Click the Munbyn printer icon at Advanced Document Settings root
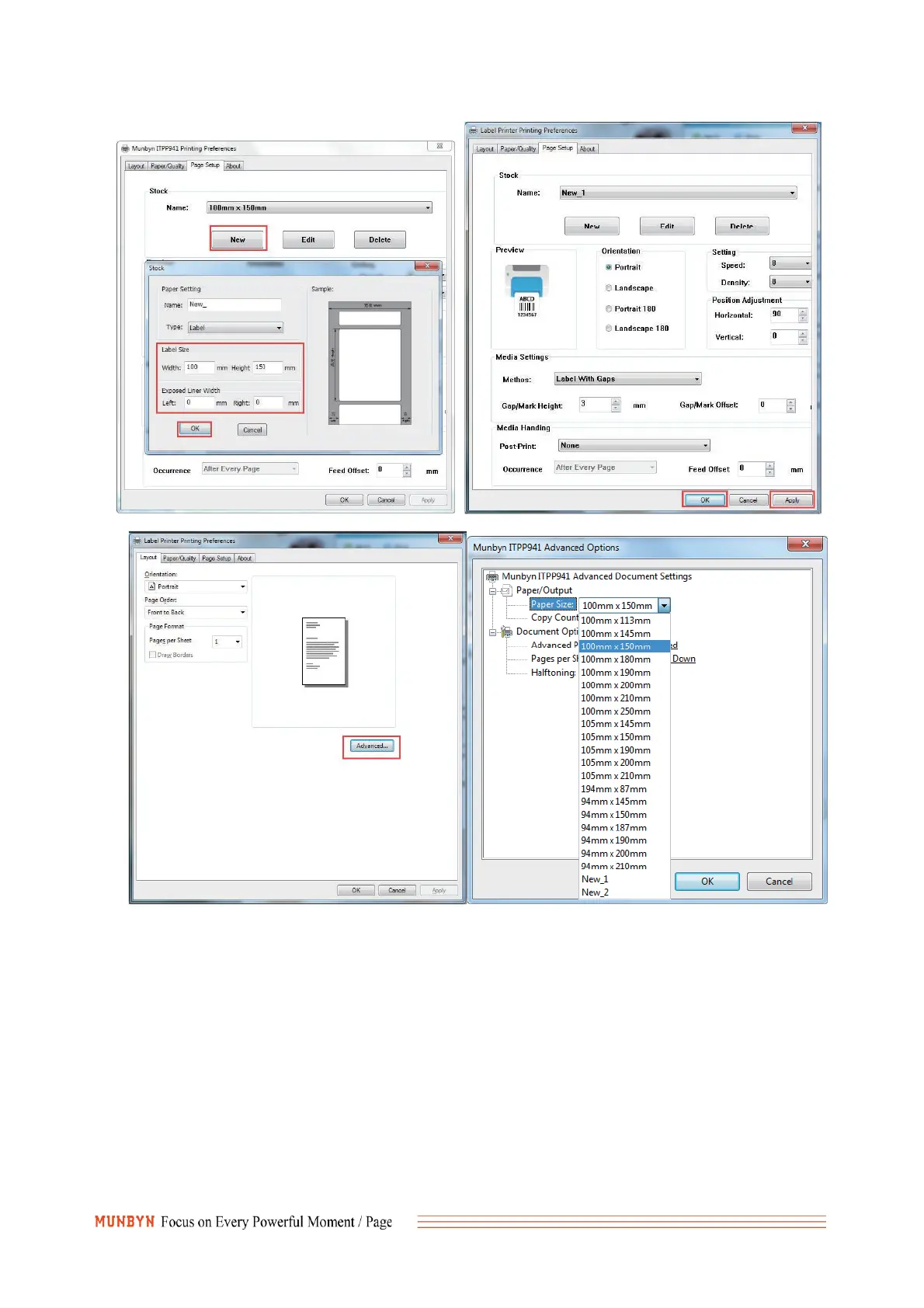924x1308 pixels. coord(492,576)
